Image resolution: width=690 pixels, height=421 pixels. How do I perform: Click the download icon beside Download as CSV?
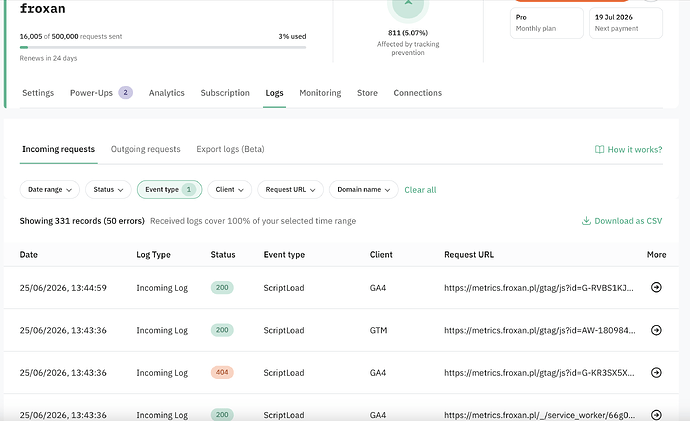[586, 221]
